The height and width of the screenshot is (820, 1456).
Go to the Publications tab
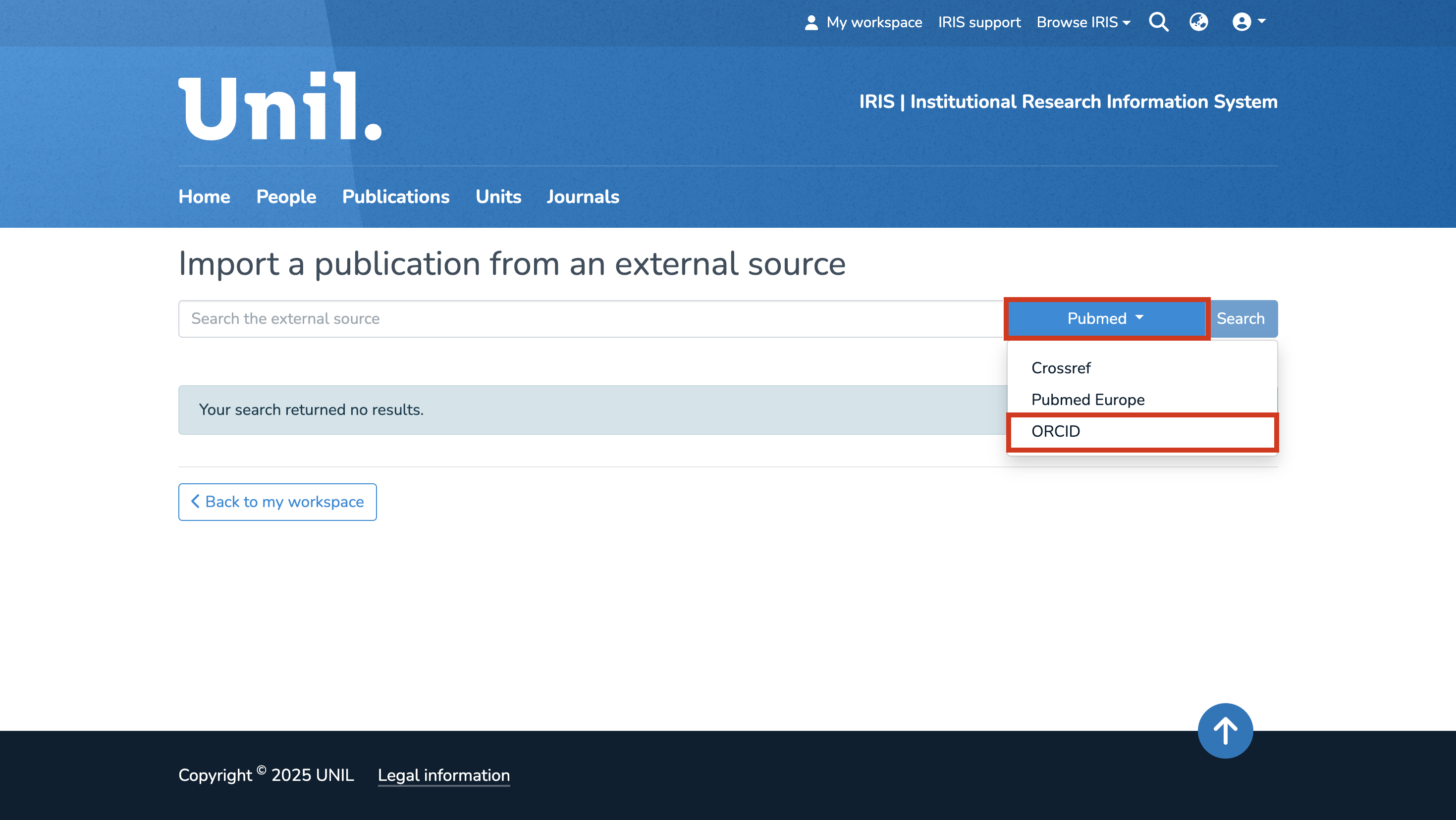point(396,197)
